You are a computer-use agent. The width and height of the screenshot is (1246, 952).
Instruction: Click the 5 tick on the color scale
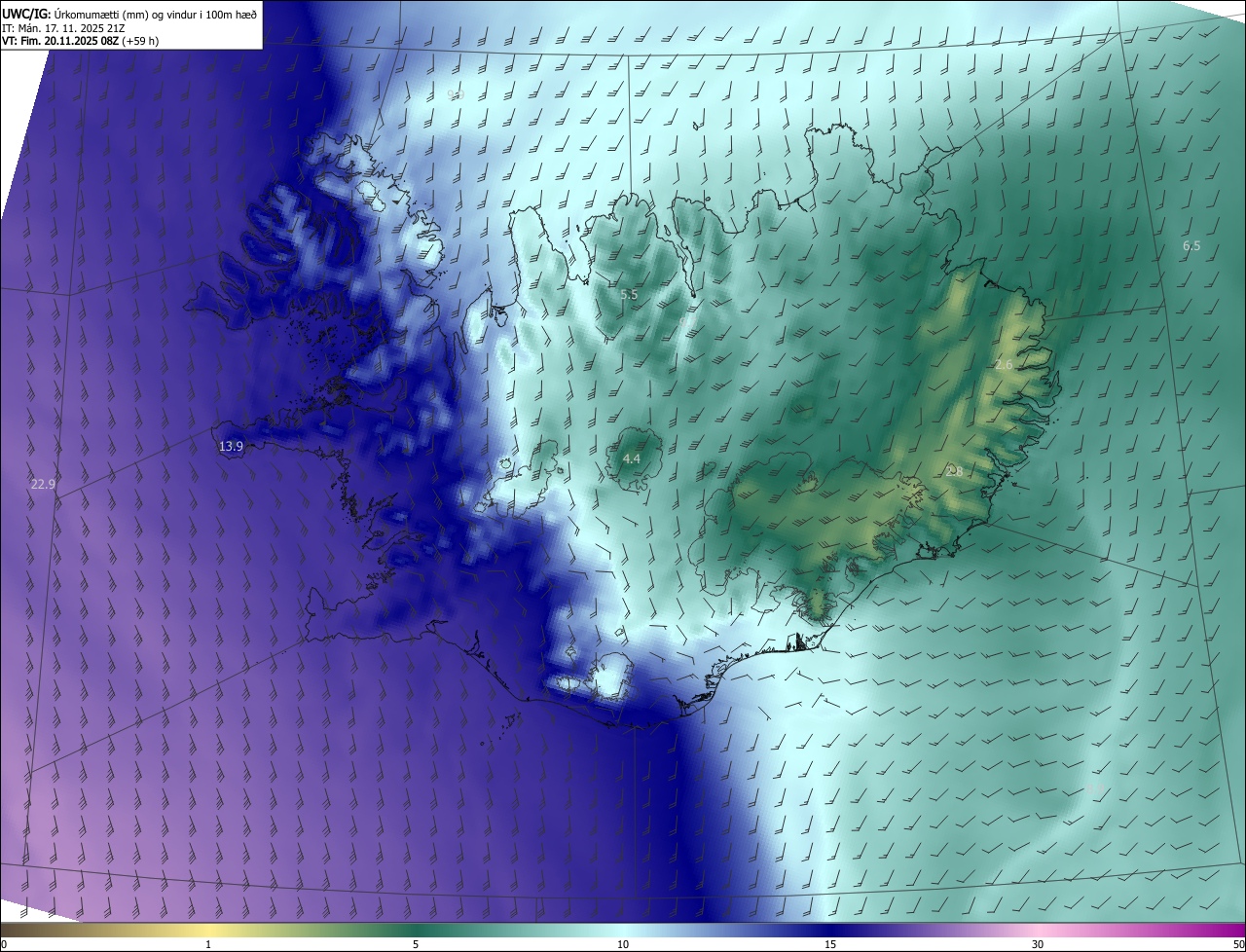coord(416,944)
